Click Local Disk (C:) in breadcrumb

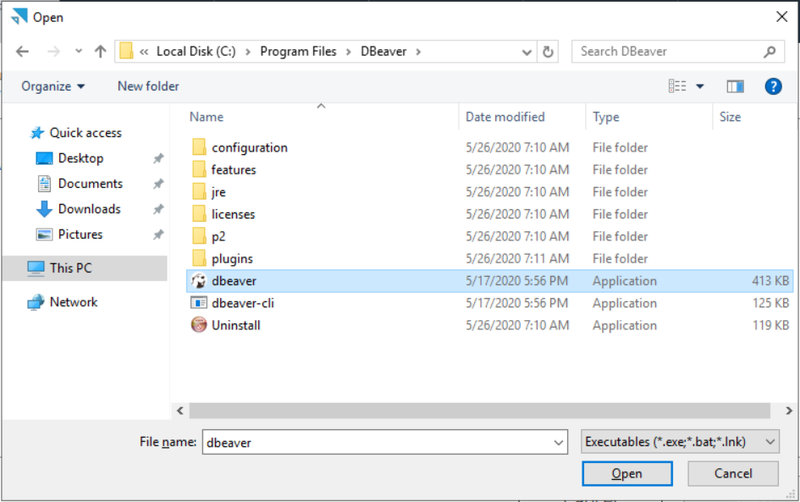click(x=196, y=52)
